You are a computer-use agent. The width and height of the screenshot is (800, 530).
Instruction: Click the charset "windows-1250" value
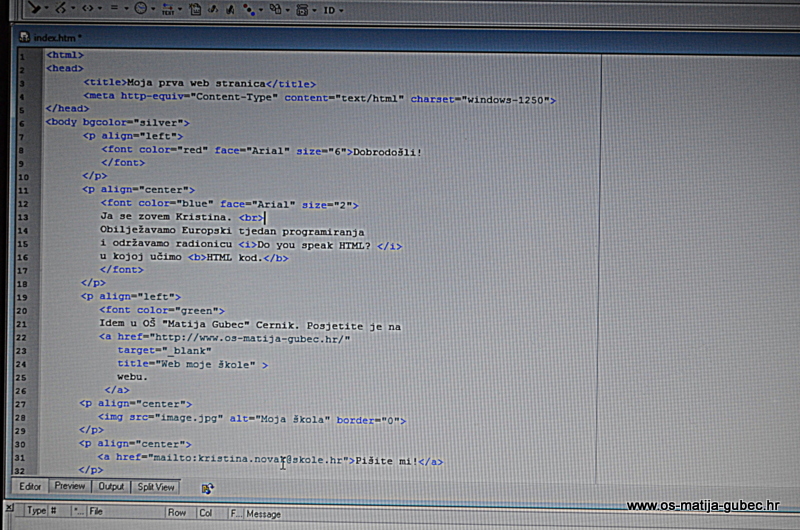(x=505, y=100)
